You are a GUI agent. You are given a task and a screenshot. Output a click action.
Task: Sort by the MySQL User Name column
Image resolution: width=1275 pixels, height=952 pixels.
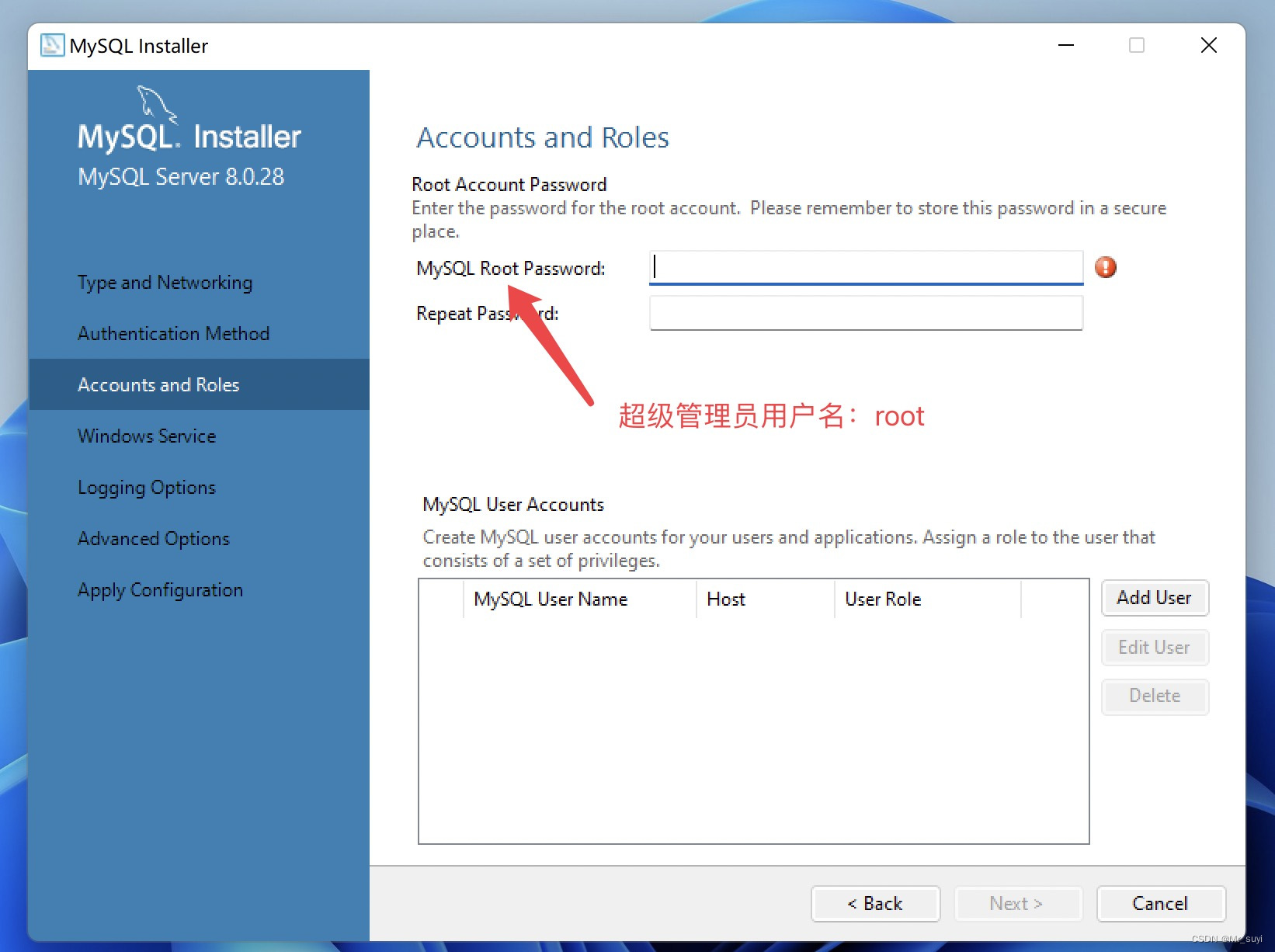pos(580,599)
